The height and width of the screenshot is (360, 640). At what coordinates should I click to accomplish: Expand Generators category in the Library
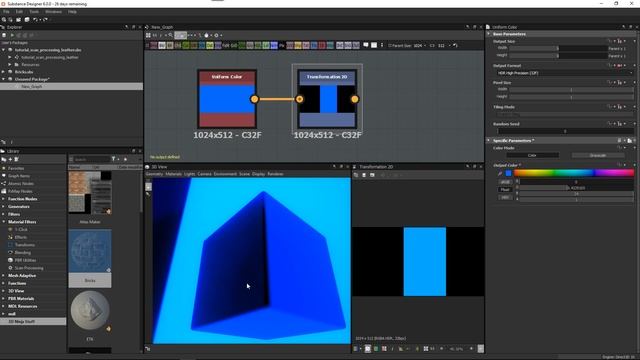pyautogui.click(x=4, y=207)
